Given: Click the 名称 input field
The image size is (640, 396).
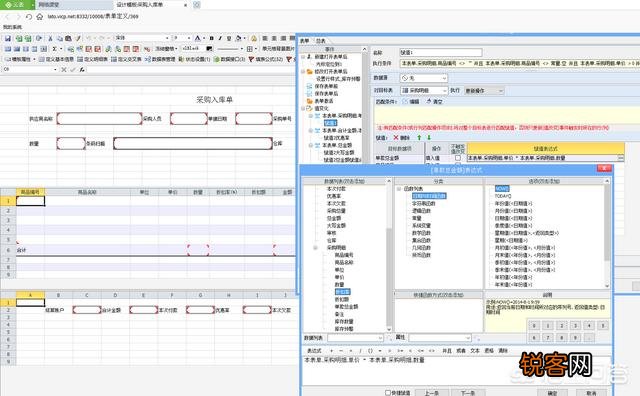Looking at the screenshot, I should click(x=440, y=52).
